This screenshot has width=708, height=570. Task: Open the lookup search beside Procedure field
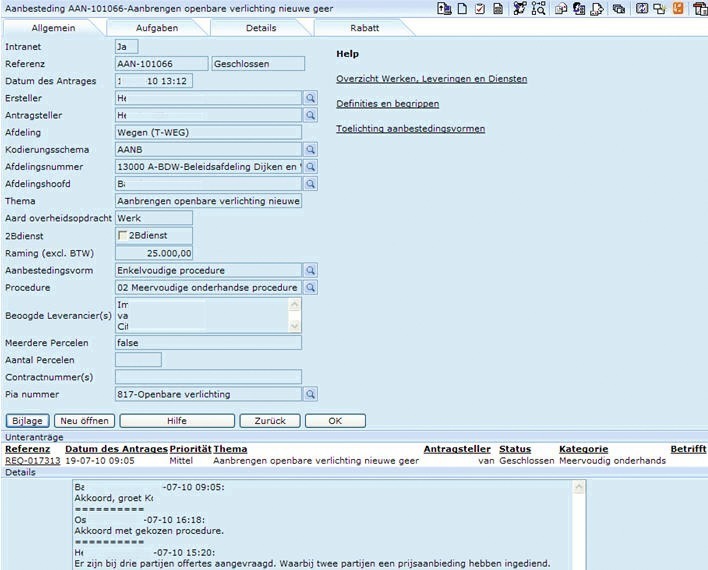[x=311, y=287]
